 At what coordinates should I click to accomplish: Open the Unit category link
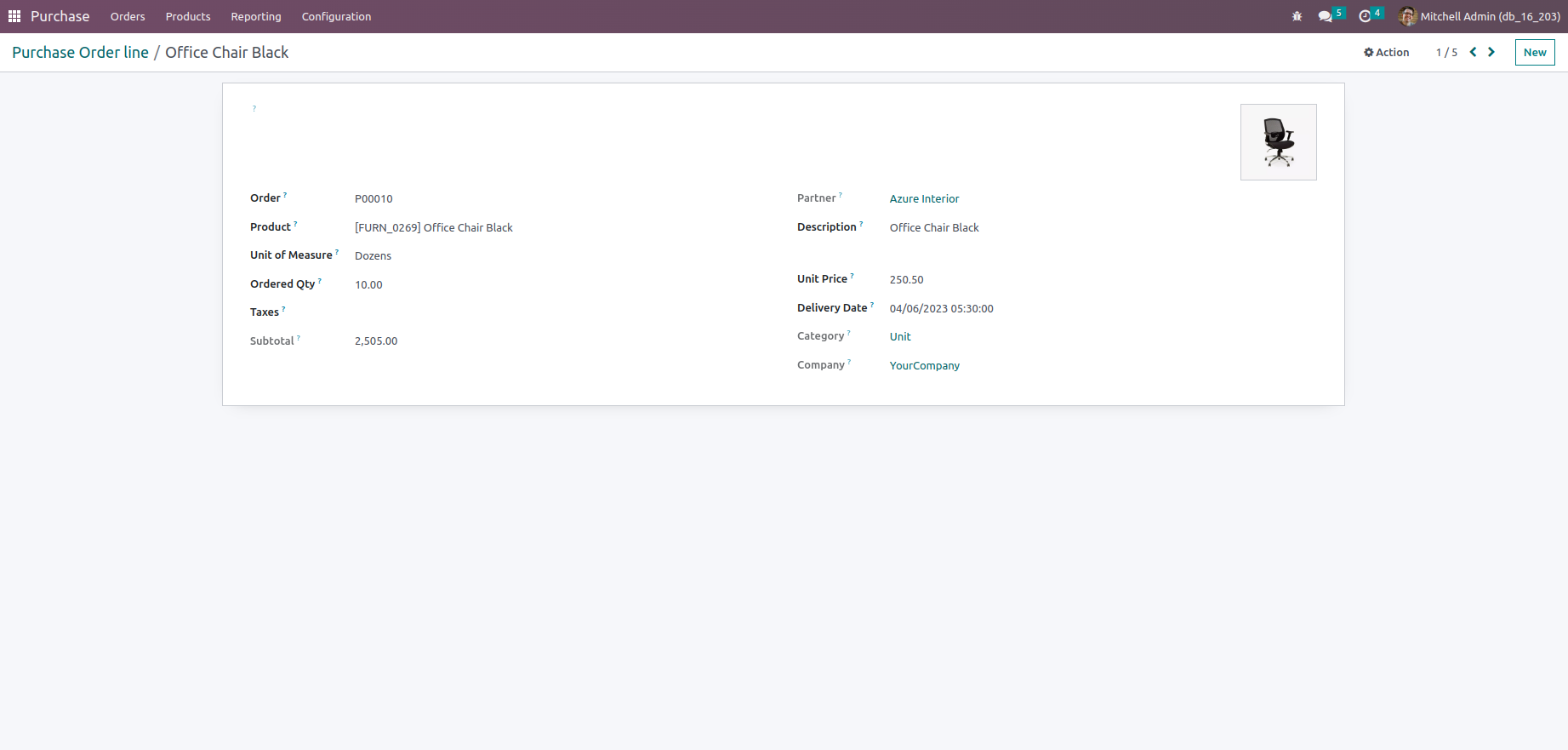pos(900,336)
